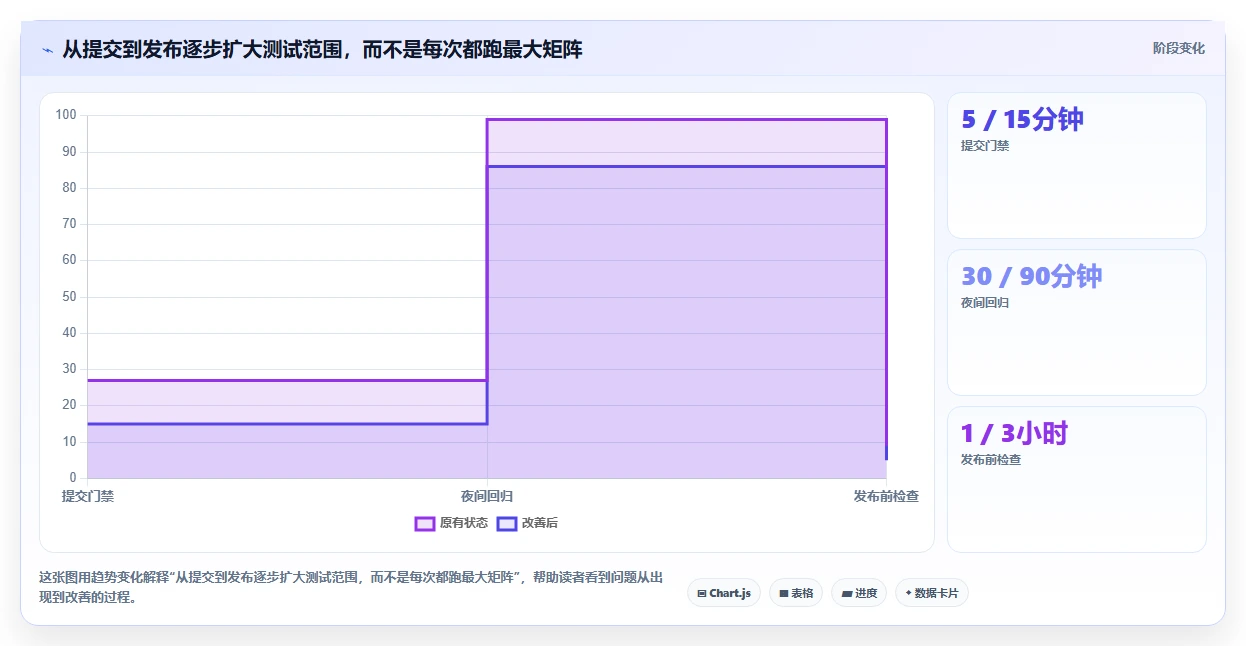Select the Chart.js tag chip
The image size is (1246, 646).
pyautogui.click(x=724, y=593)
